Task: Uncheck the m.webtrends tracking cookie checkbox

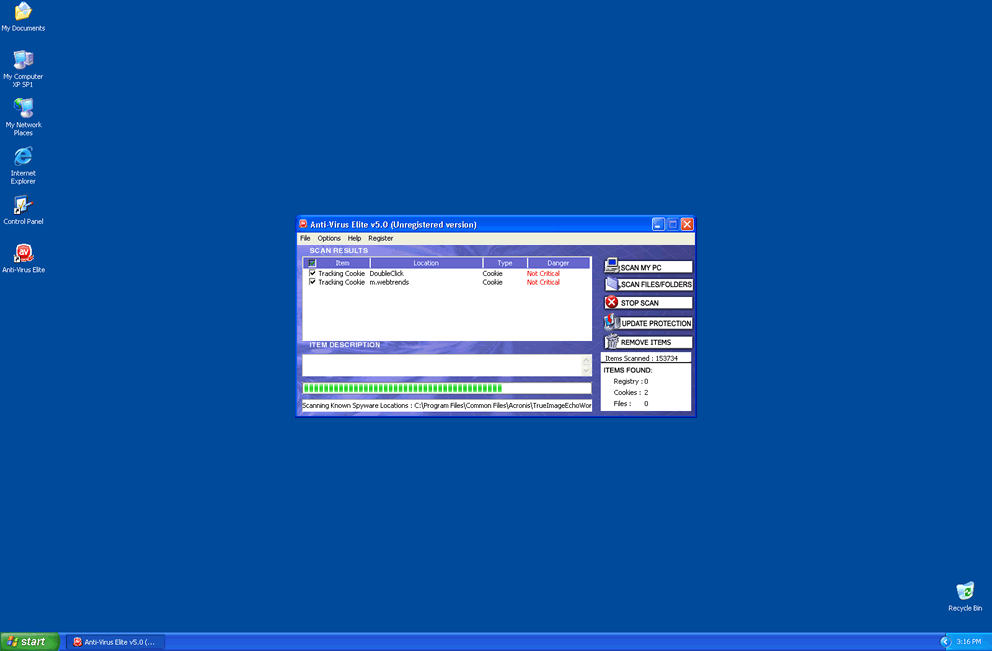Action: (x=313, y=282)
